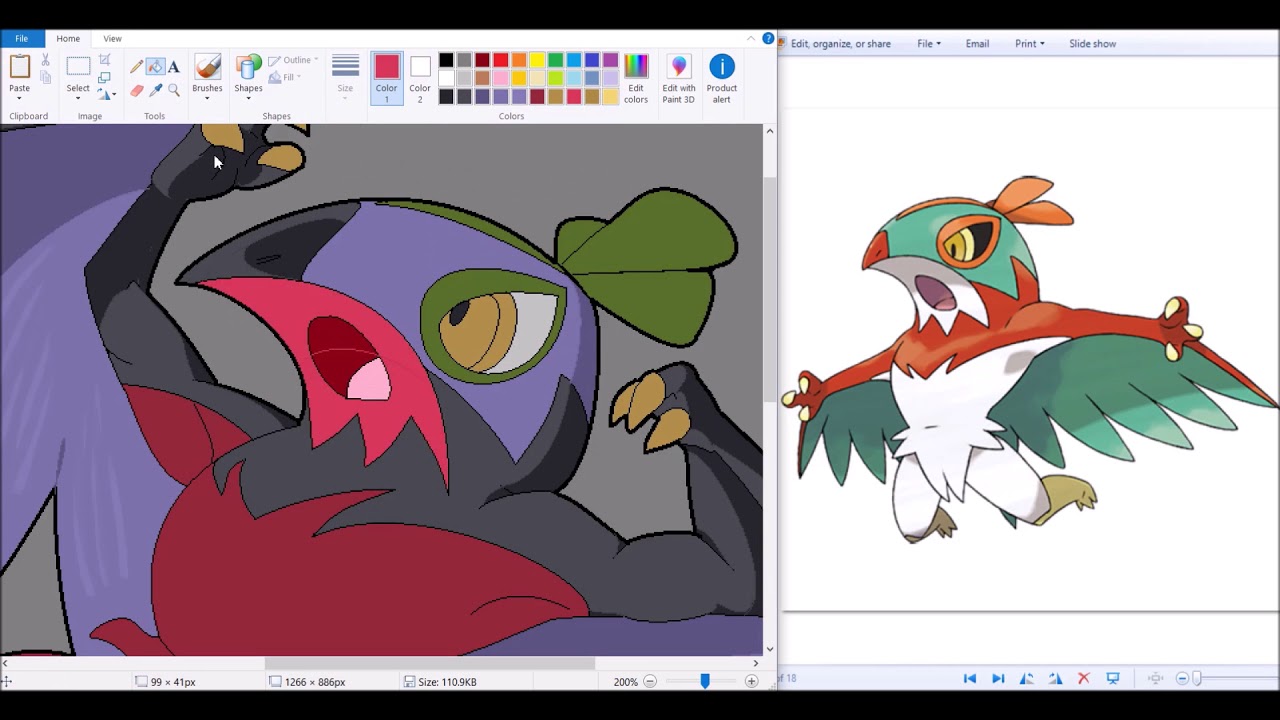Switch to the View ribbon tab
Screen dimensions: 1280x720
point(112,38)
